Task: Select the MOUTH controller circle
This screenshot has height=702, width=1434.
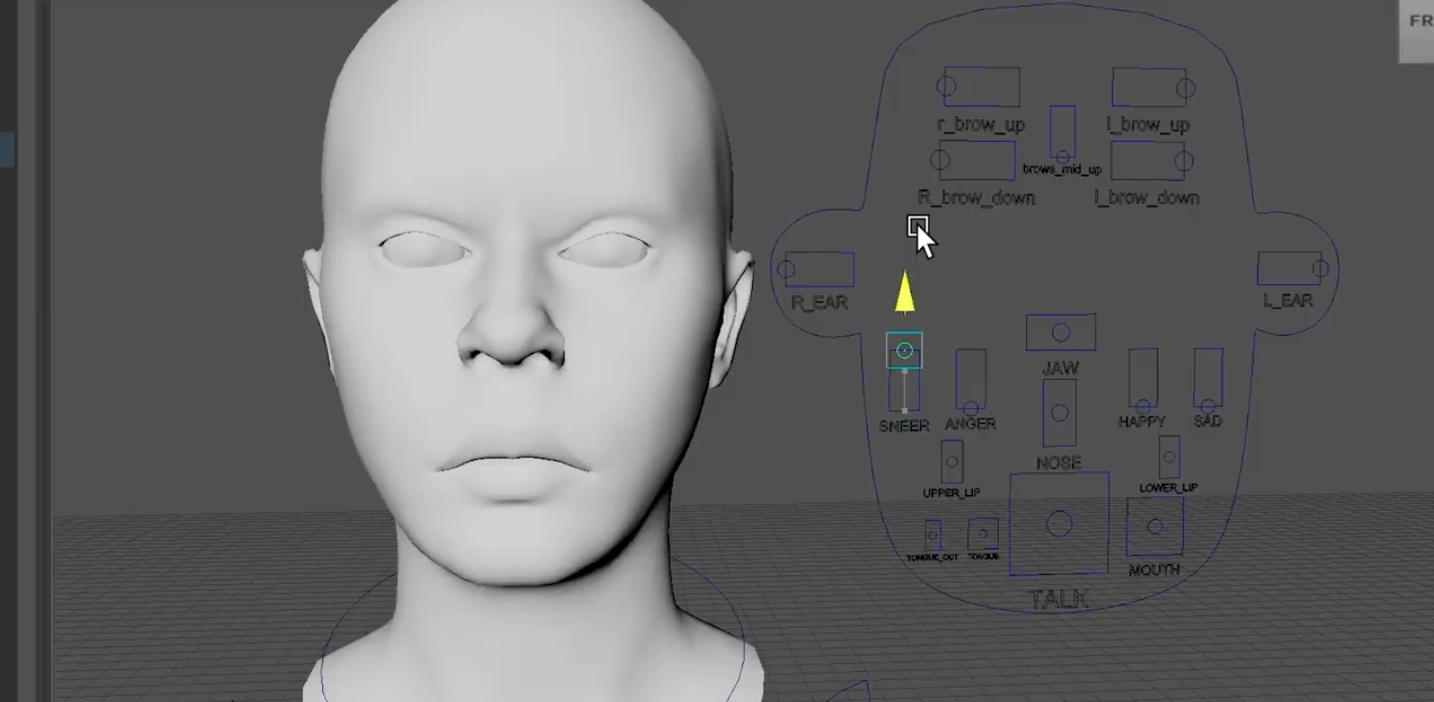Action: coord(1156,525)
